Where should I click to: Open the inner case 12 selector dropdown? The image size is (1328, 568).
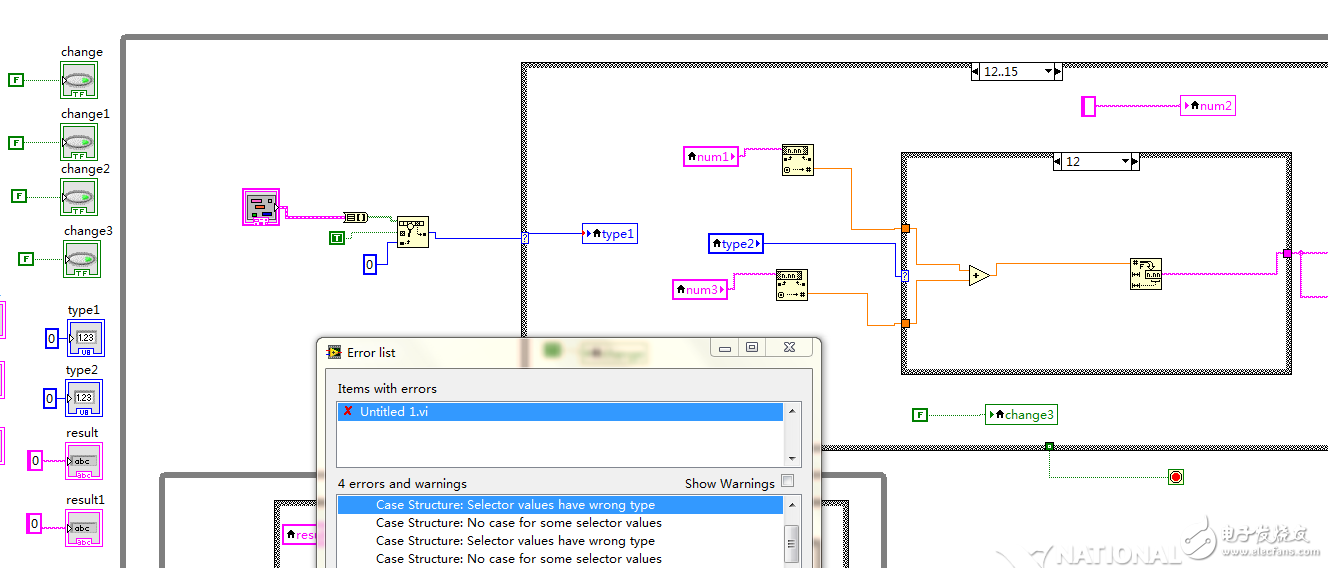pyautogui.click(x=1125, y=161)
